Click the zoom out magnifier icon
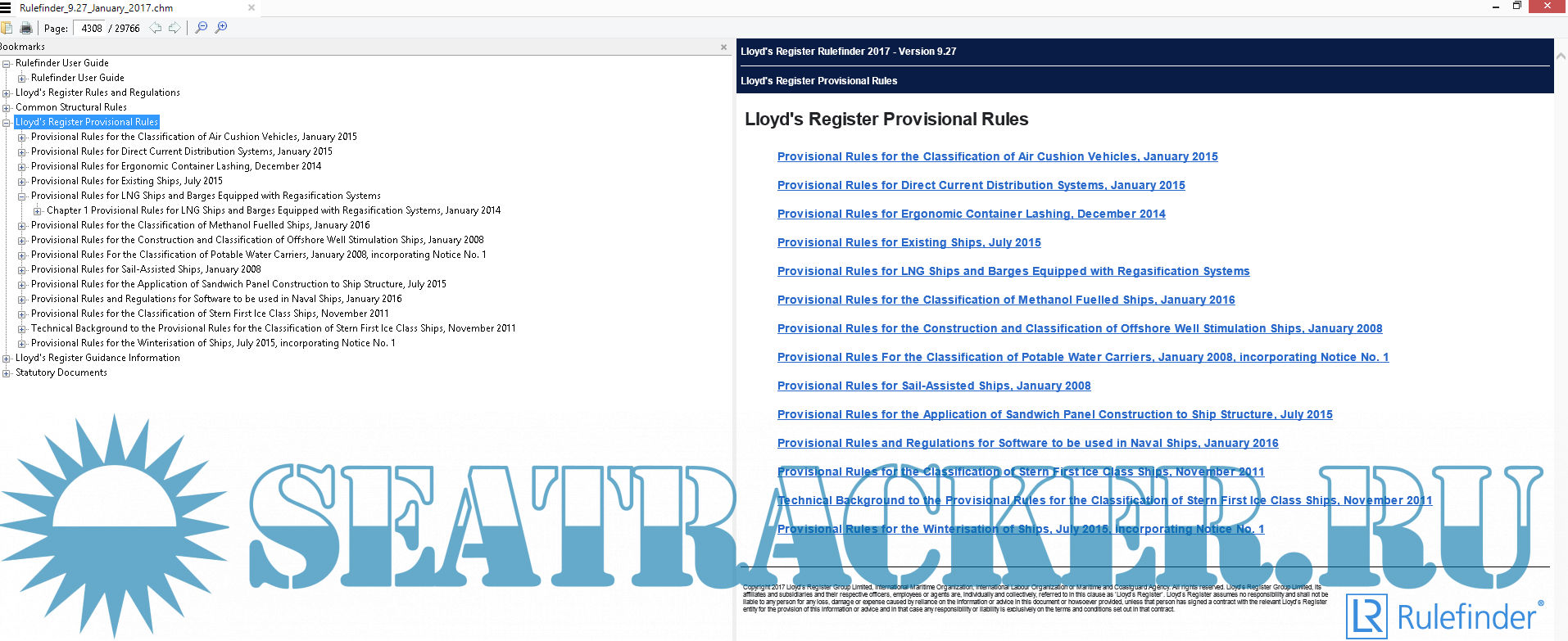Screen dimensions: 1568x641 tap(202, 28)
